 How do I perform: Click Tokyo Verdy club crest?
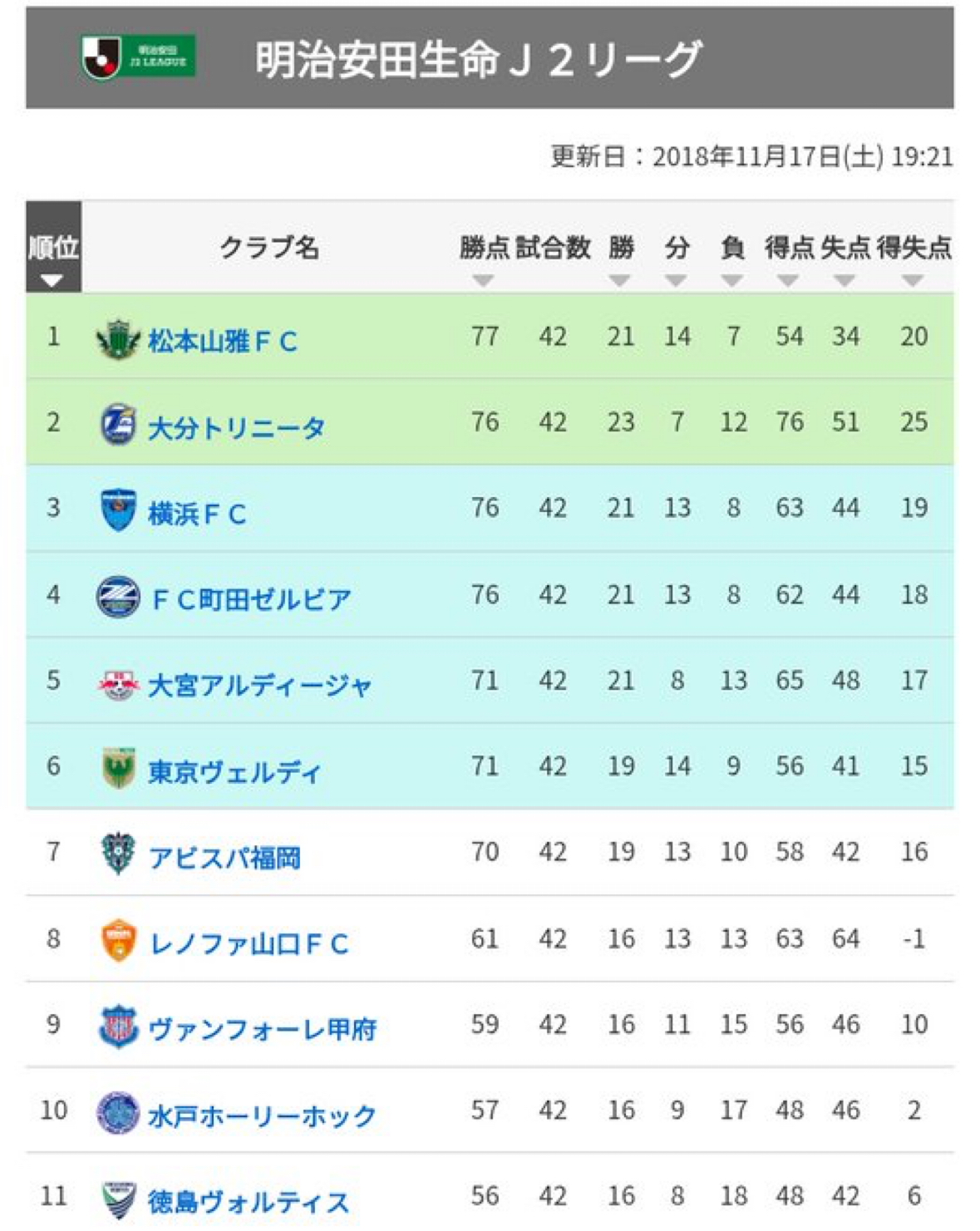117,768
